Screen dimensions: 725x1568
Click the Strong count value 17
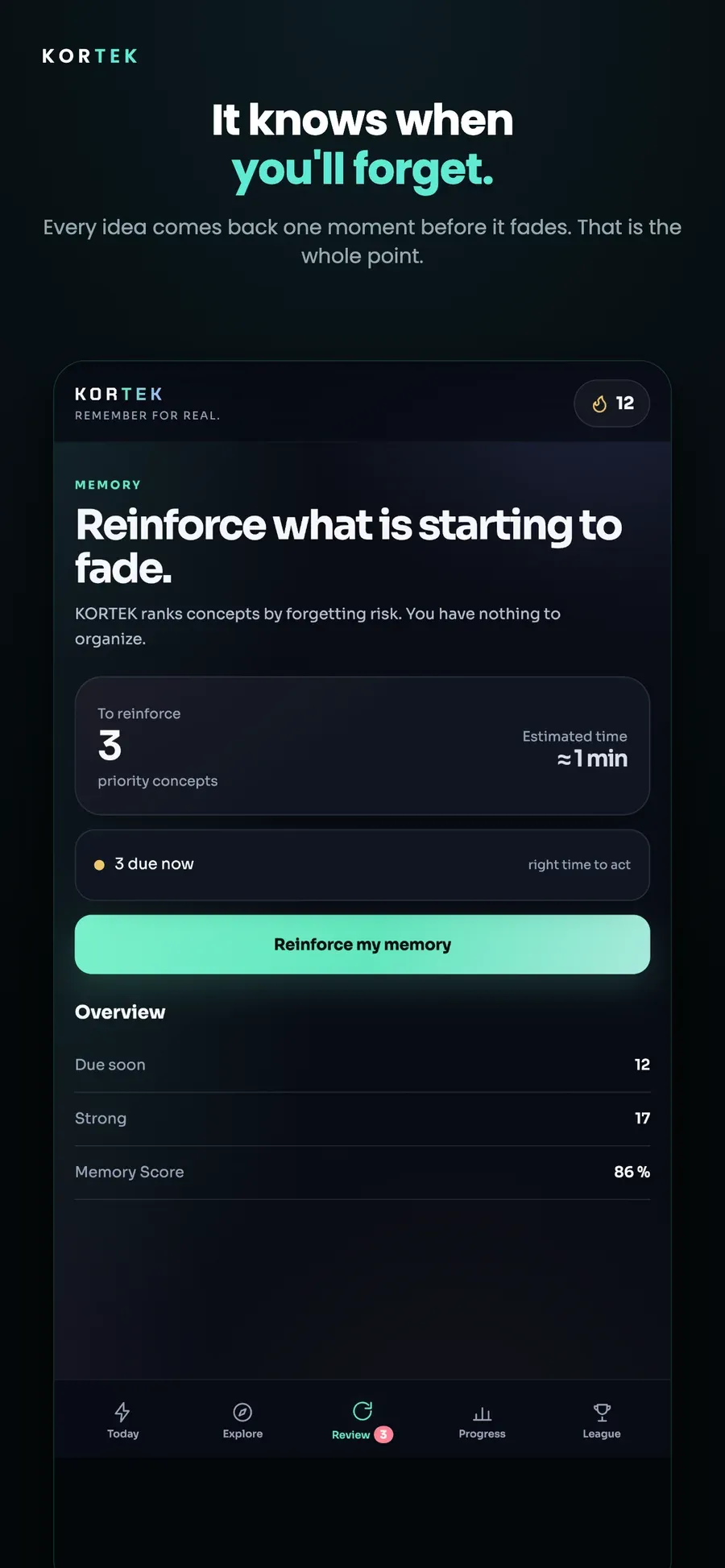click(x=642, y=1119)
